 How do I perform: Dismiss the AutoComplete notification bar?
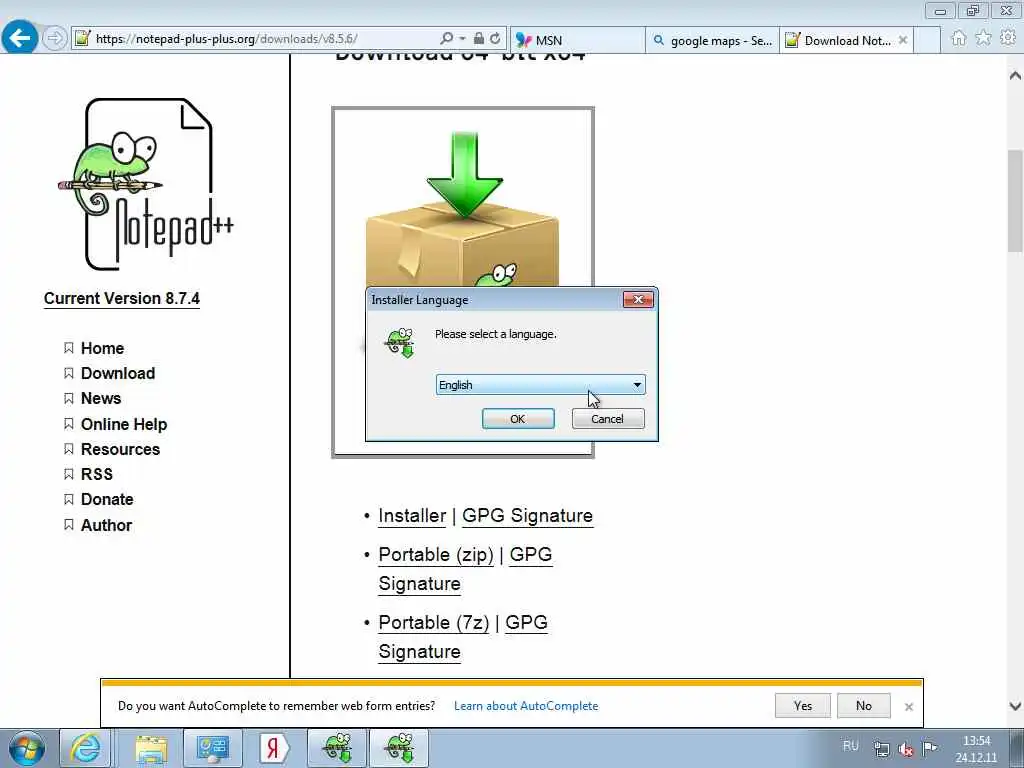[908, 707]
